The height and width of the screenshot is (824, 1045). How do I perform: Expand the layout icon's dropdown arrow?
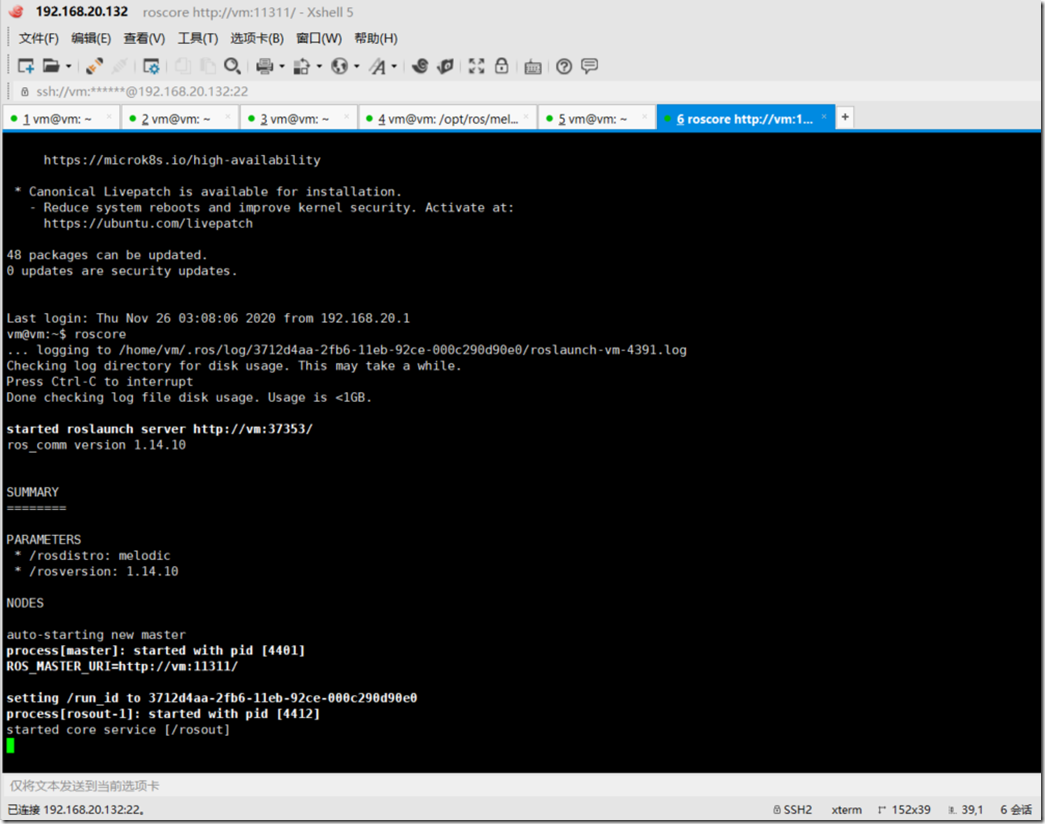[319, 67]
